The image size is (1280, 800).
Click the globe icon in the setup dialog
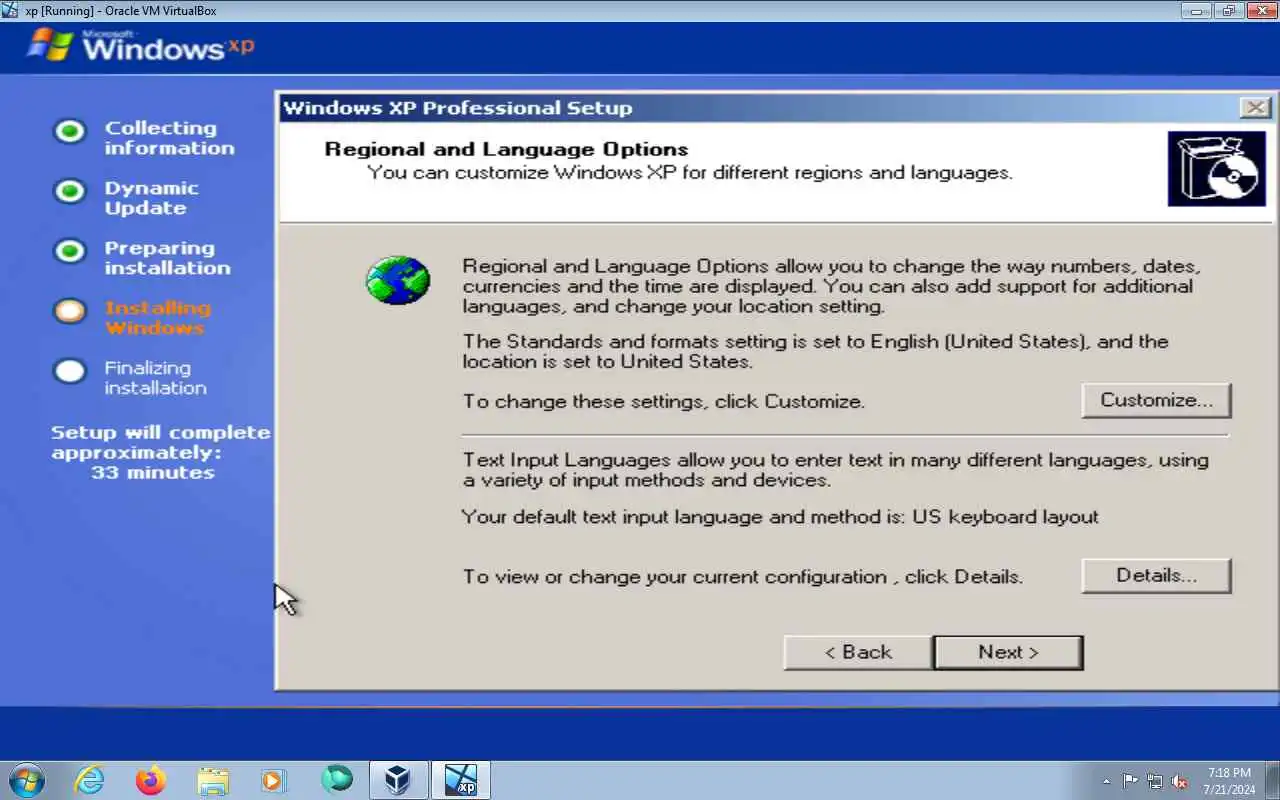point(397,280)
